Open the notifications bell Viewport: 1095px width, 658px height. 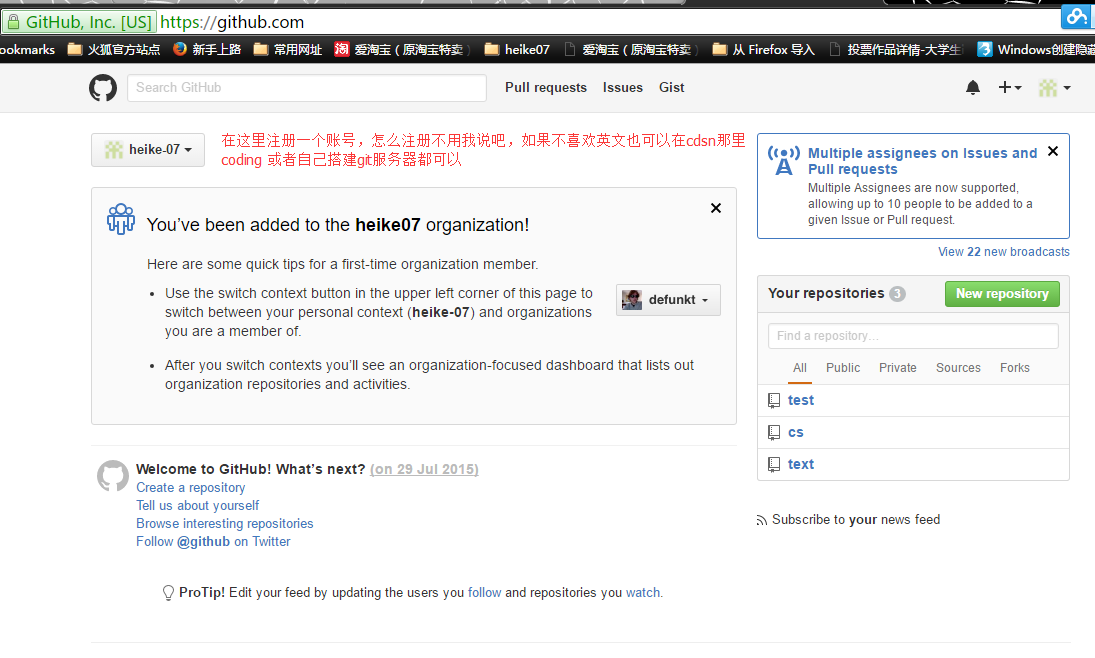(973, 87)
